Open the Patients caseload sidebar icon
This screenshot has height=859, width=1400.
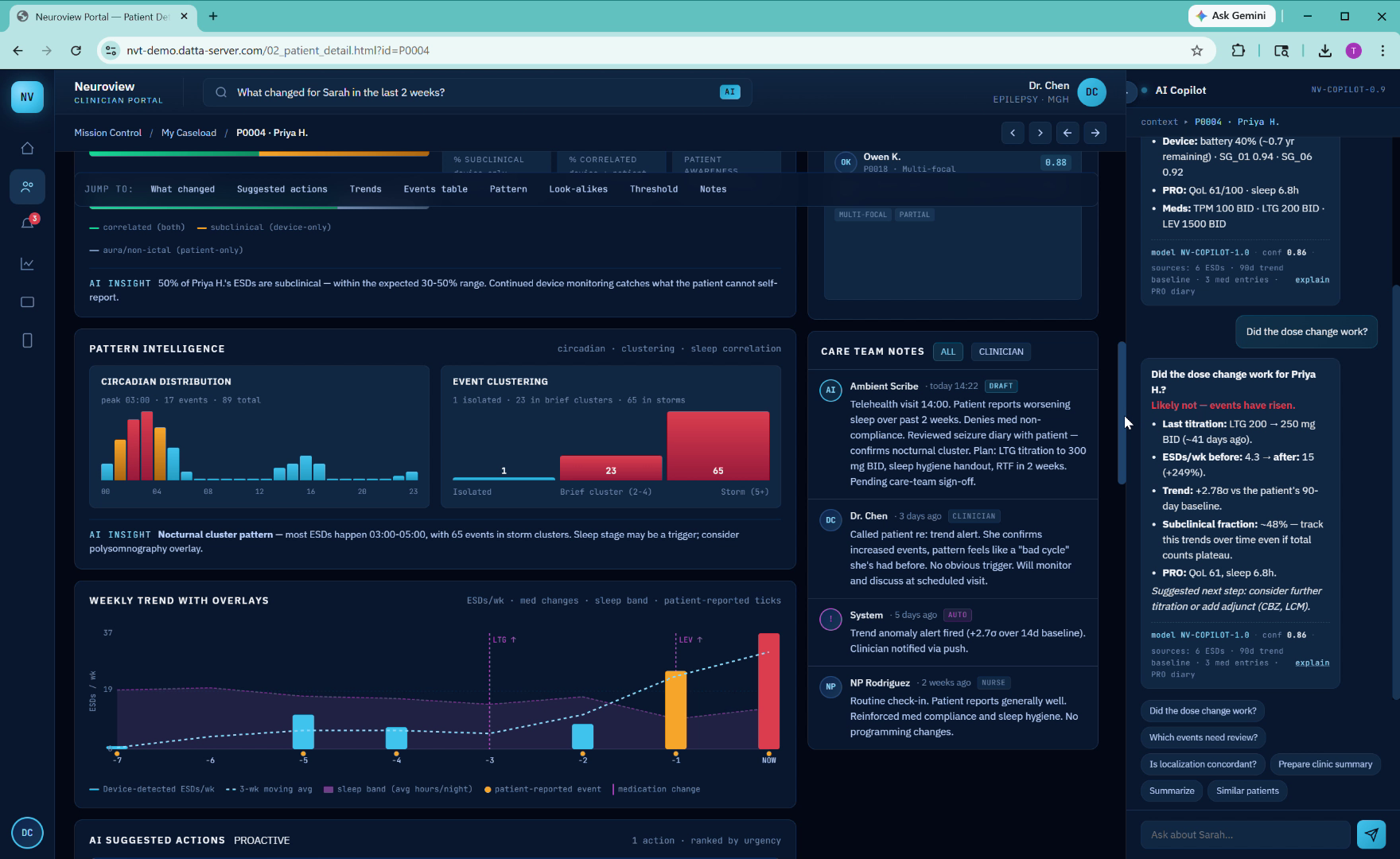[x=27, y=186]
